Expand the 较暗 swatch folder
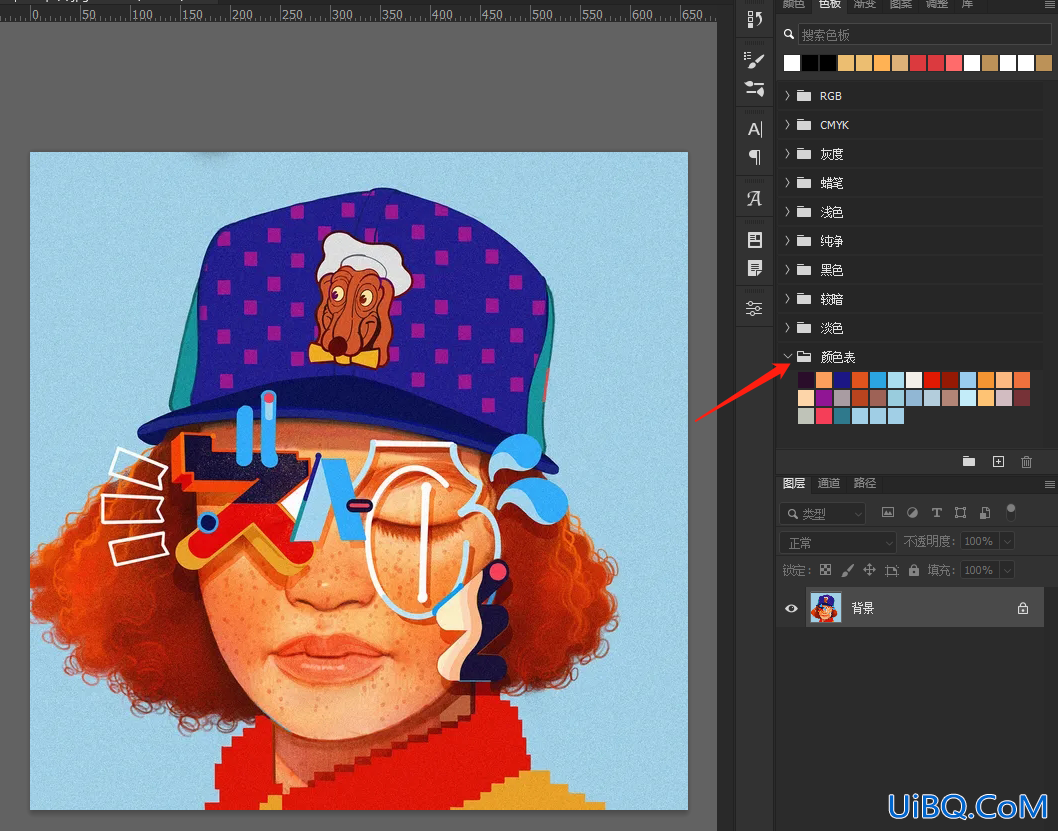Viewport: 1058px width, 831px height. coord(787,299)
